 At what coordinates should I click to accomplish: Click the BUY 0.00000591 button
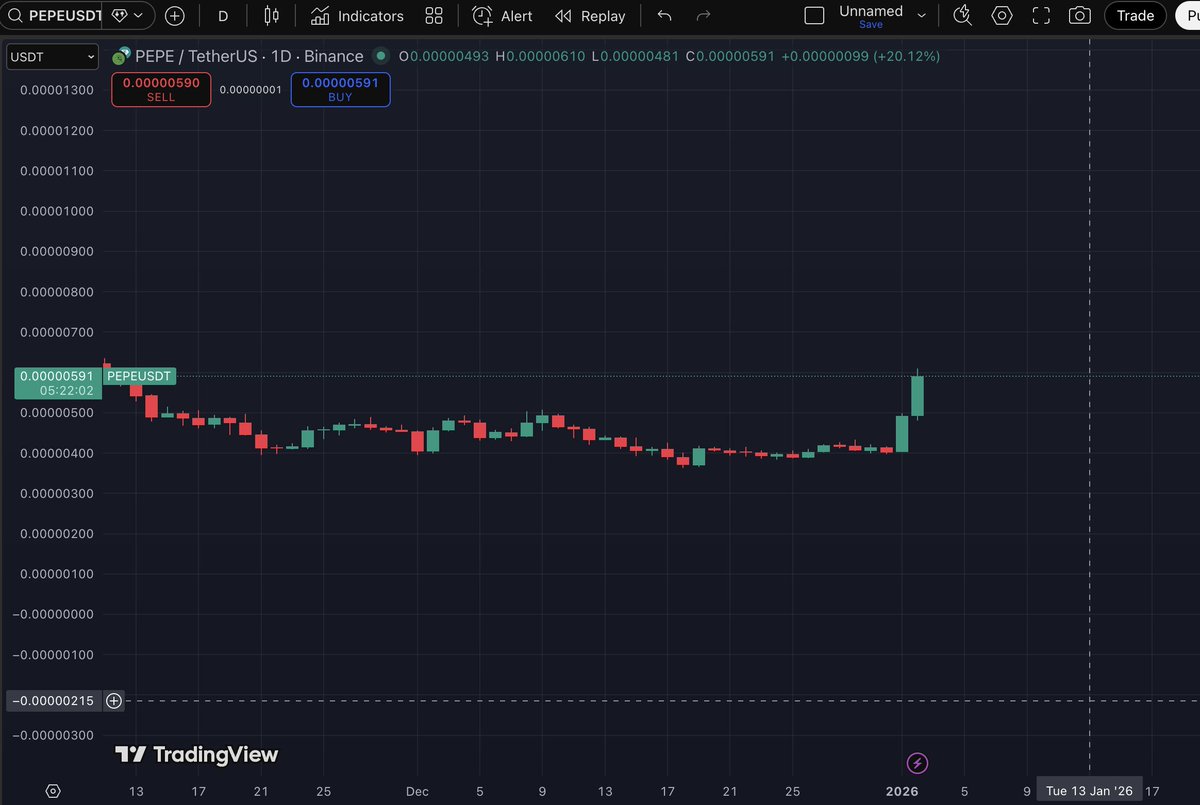[x=340, y=89]
